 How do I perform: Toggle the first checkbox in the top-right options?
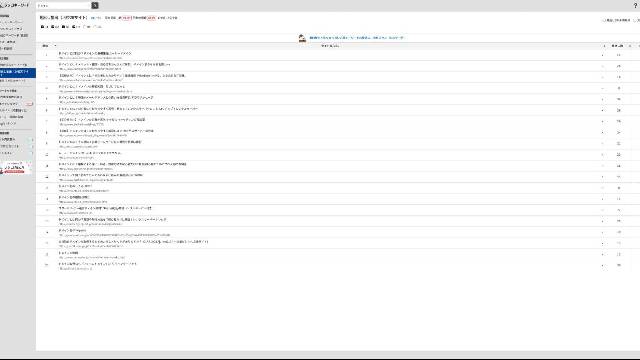coord(604,20)
